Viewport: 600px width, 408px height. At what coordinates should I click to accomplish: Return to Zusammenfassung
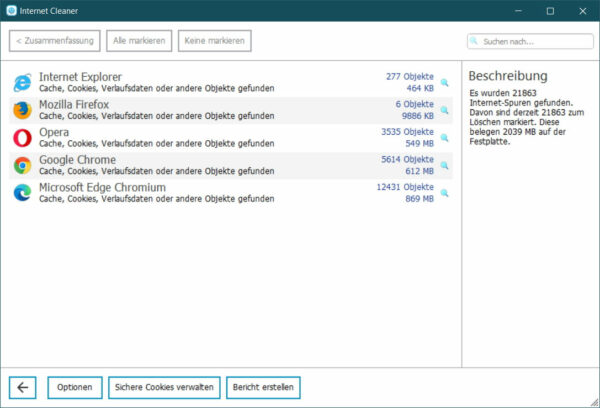coord(55,41)
